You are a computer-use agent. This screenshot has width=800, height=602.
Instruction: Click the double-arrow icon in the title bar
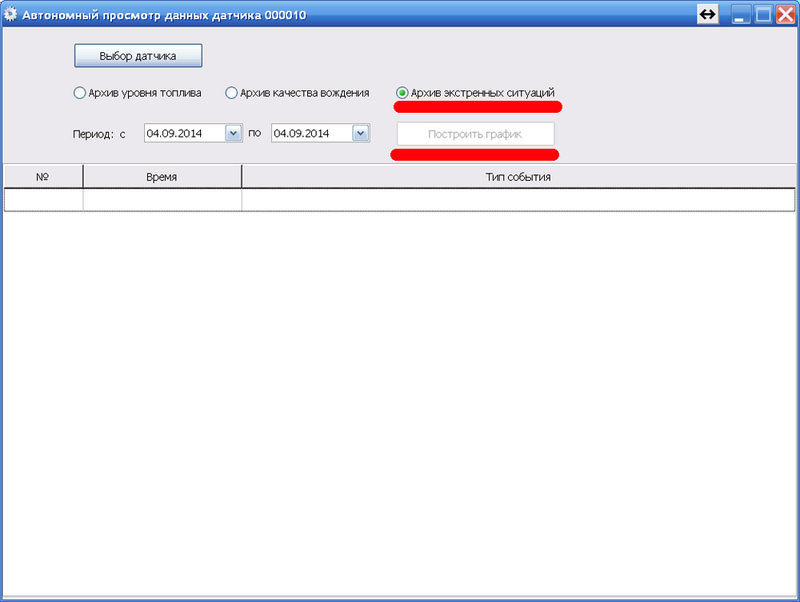coord(708,14)
